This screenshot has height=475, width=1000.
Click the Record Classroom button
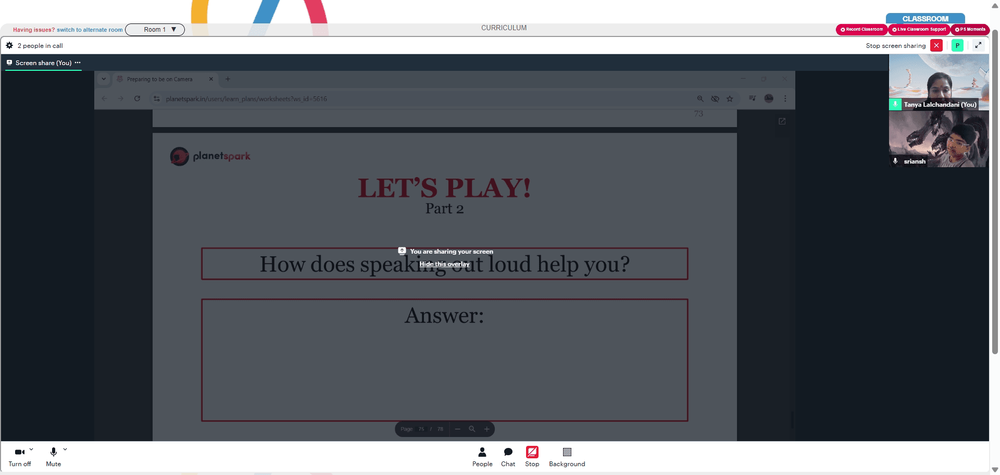pos(862,29)
